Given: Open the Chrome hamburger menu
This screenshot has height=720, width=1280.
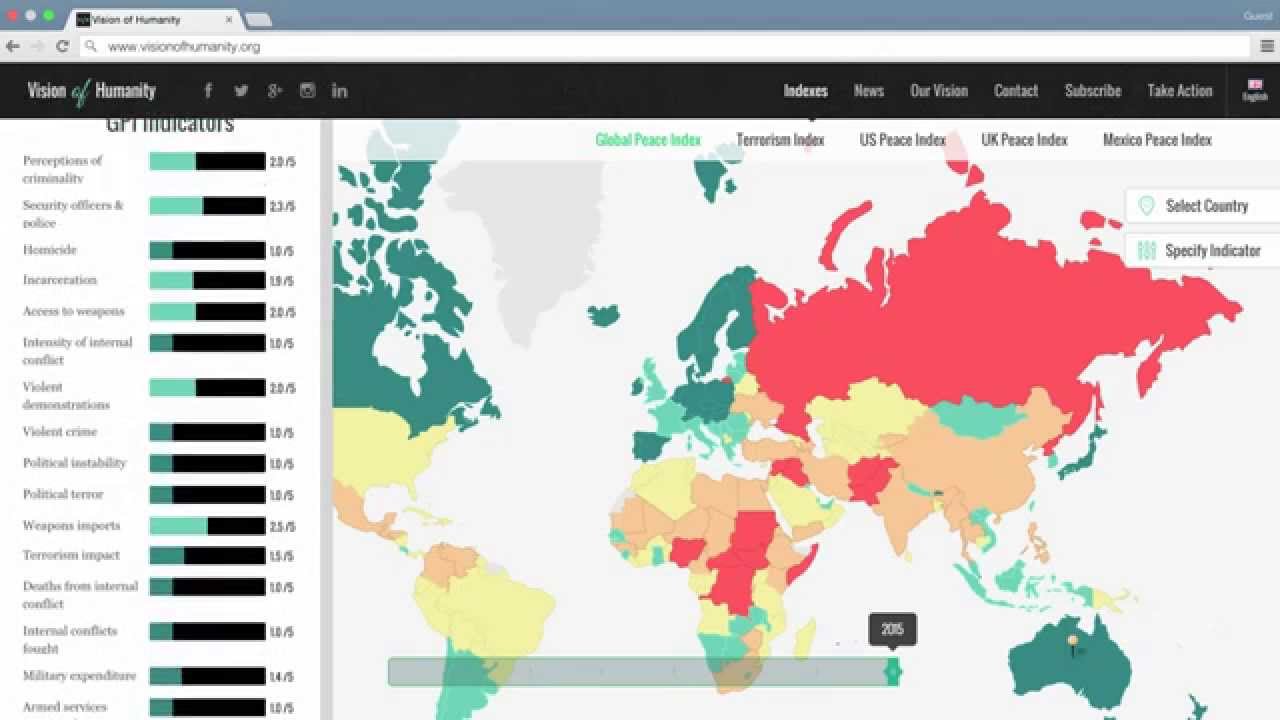Looking at the screenshot, I should (x=1267, y=46).
